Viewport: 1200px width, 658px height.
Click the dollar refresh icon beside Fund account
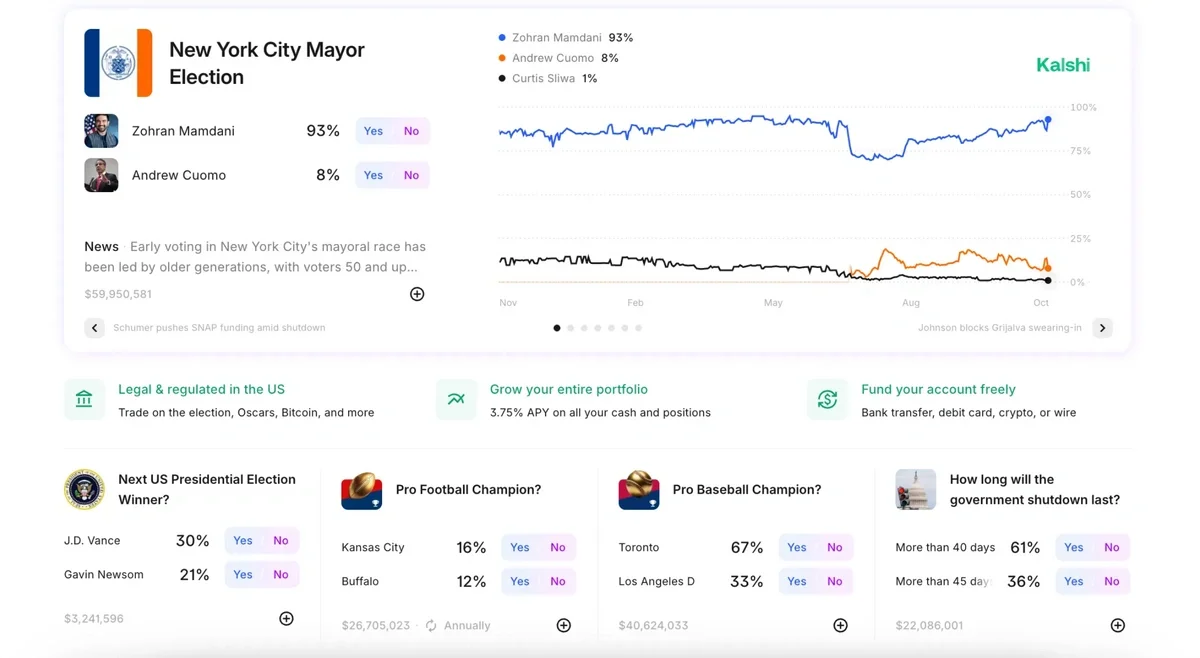click(x=827, y=400)
